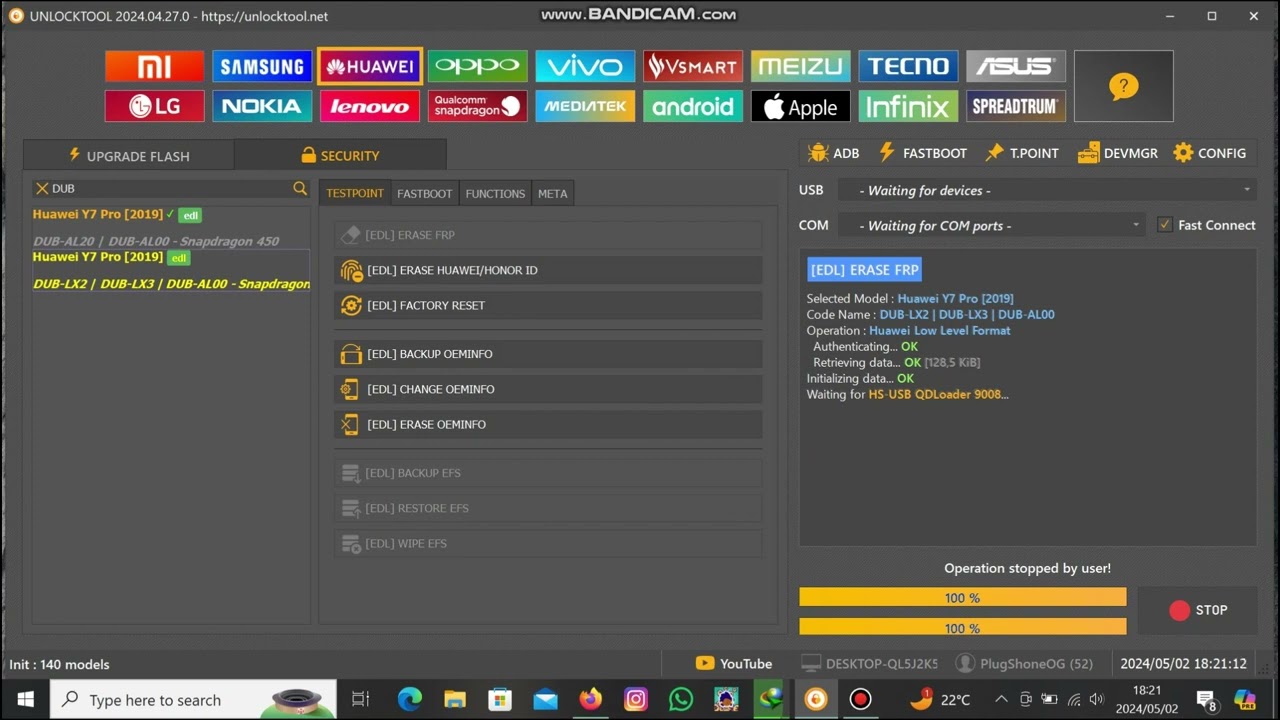Click the DESKTOP-QL5J2K5 computer name
1280x720 pixels.
(869, 663)
